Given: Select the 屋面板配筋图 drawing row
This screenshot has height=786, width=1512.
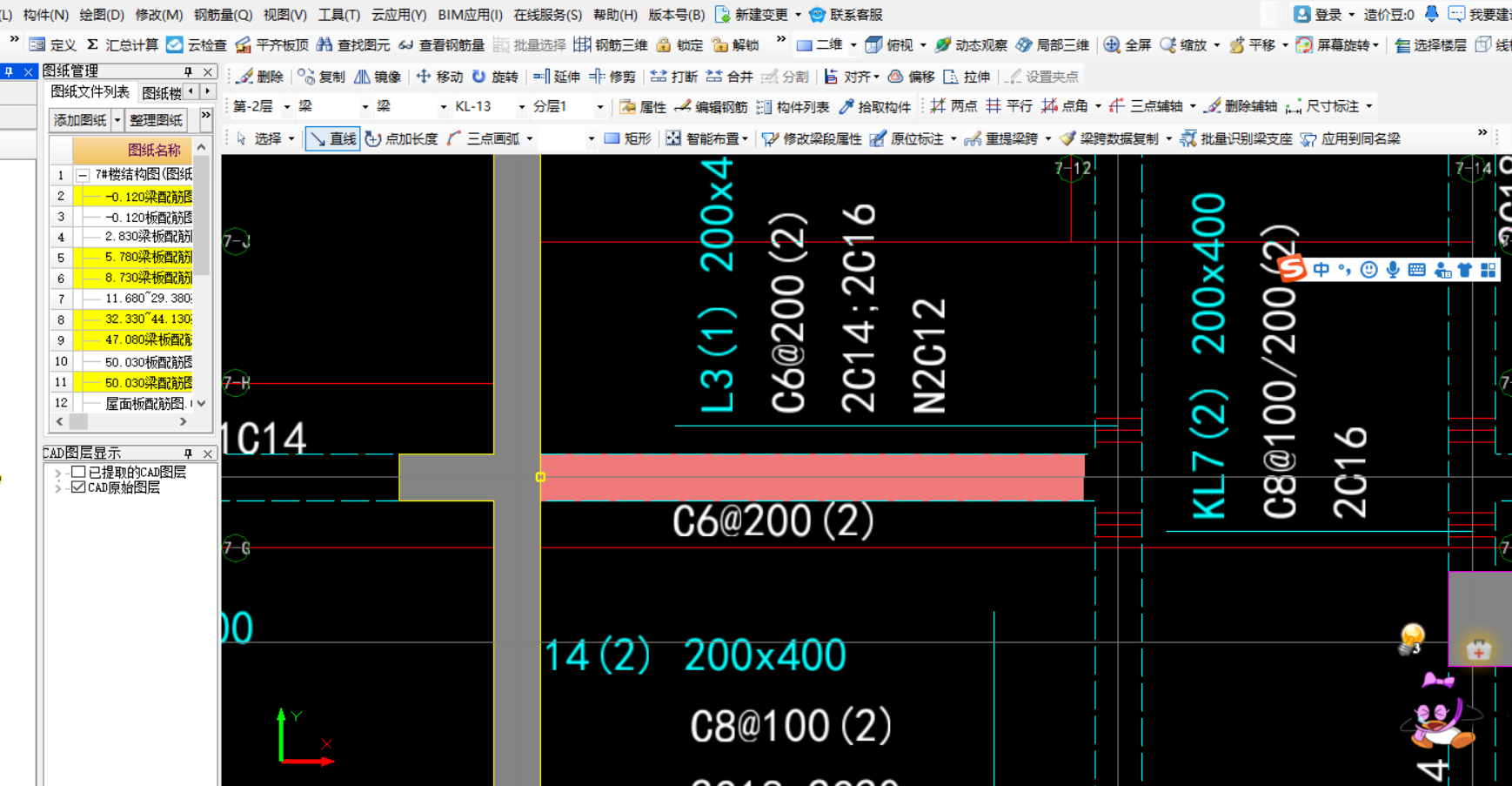Looking at the screenshot, I should click(132, 403).
